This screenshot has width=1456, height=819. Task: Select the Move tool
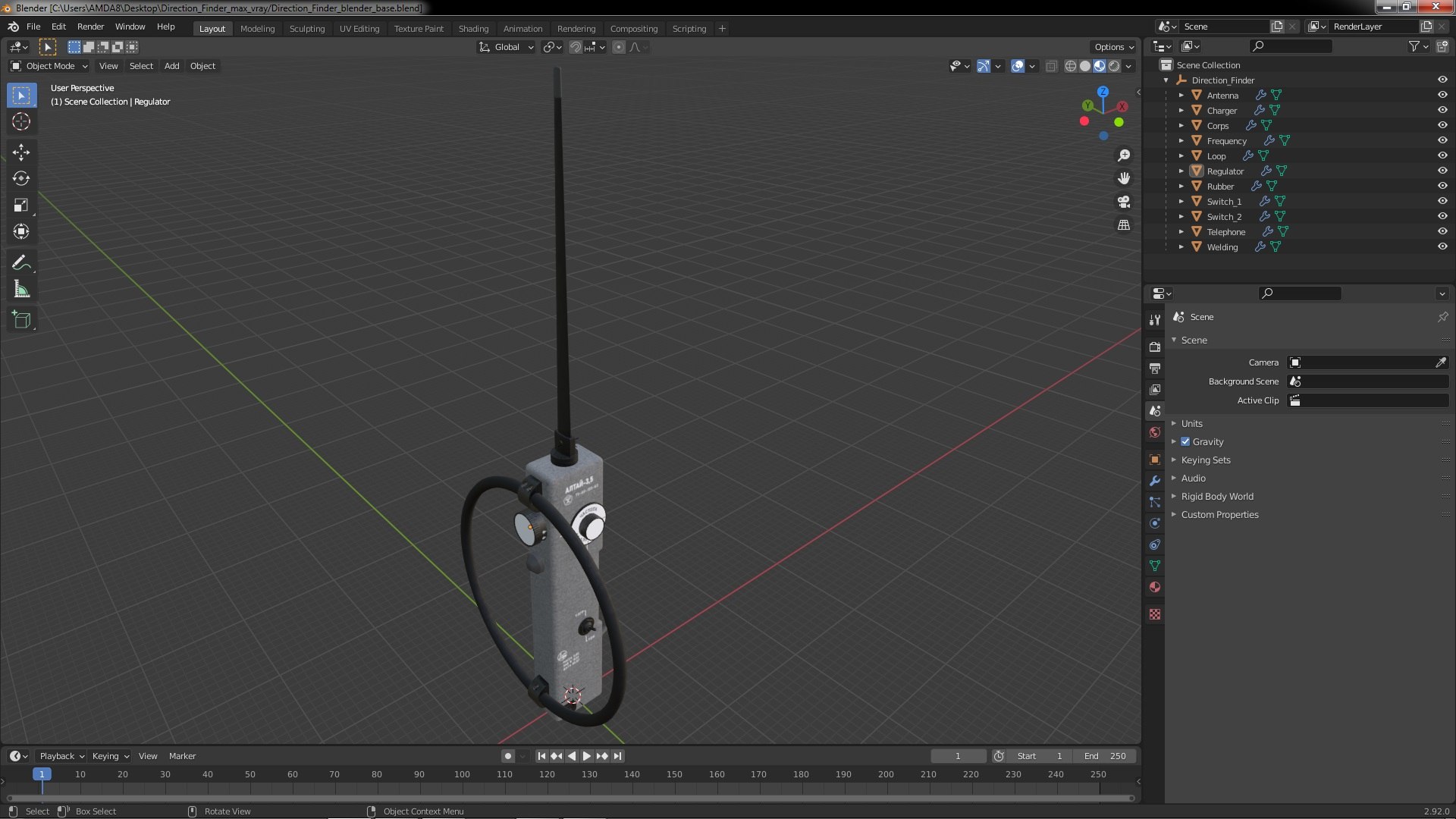click(x=21, y=152)
